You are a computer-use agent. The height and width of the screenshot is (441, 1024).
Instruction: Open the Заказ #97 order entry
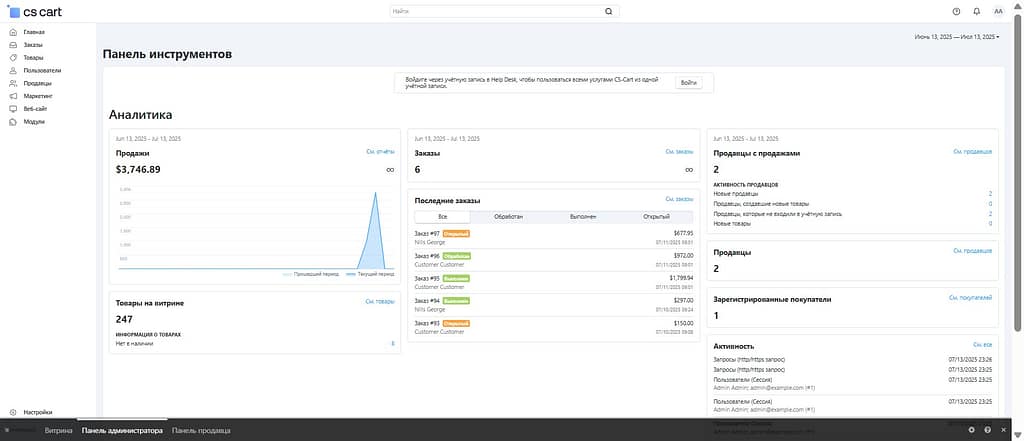pos(427,233)
